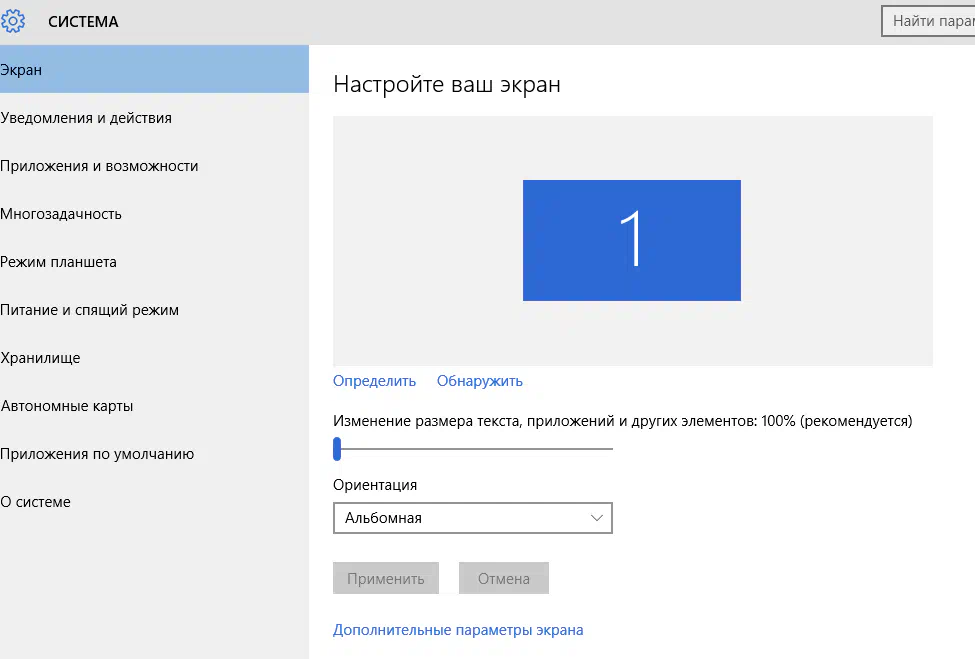Open Автономные карты section
The height and width of the screenshot is (659, 975).
pyautogui.click(x=154, y=406)
